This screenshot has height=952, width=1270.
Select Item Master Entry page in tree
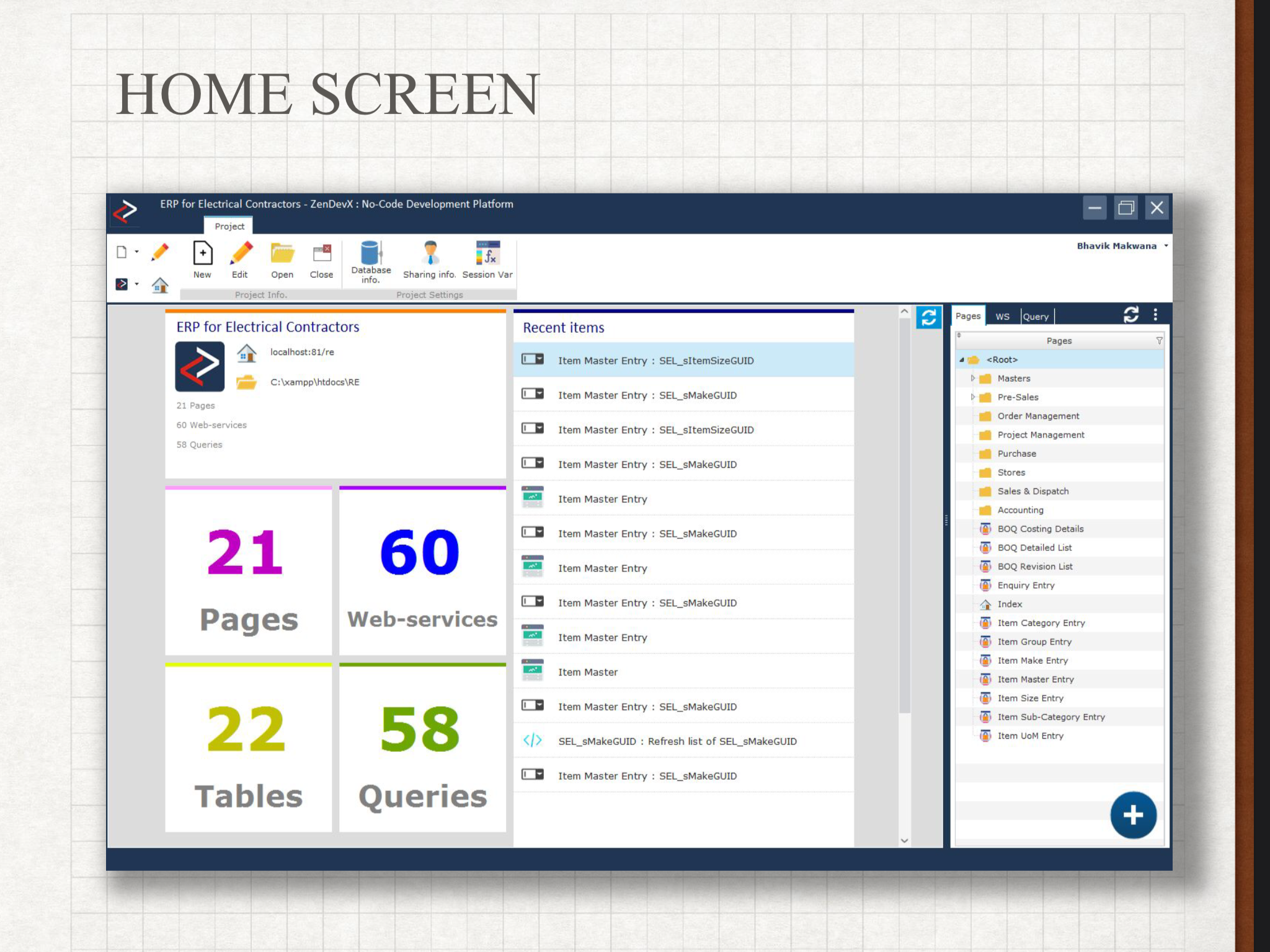click(1035, 679)
